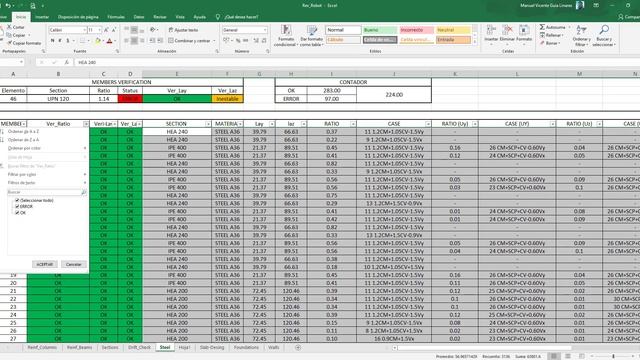Toggle underline (S) formatting
The width and height of the screenshot is (640, 360).
[68, 40]
